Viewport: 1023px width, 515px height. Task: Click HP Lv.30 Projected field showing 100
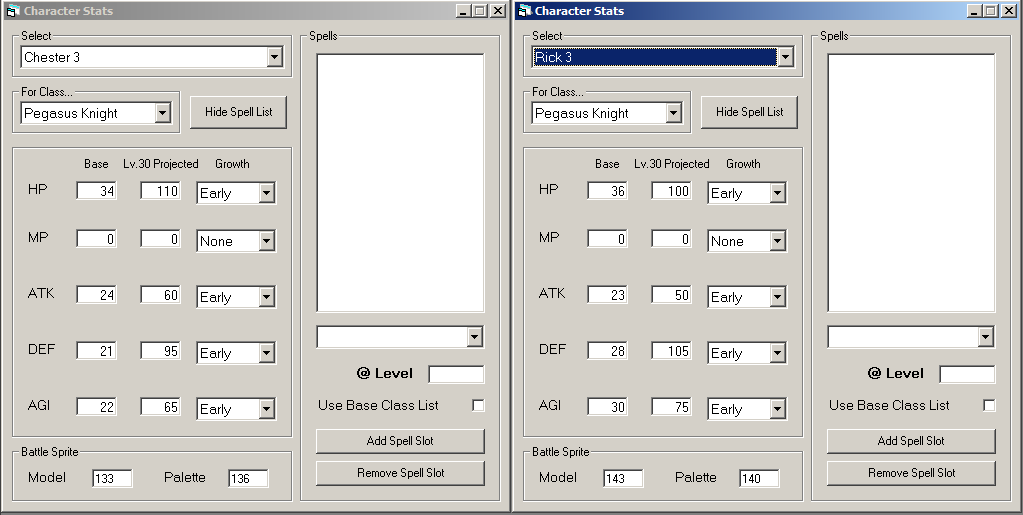click(671, 191)
